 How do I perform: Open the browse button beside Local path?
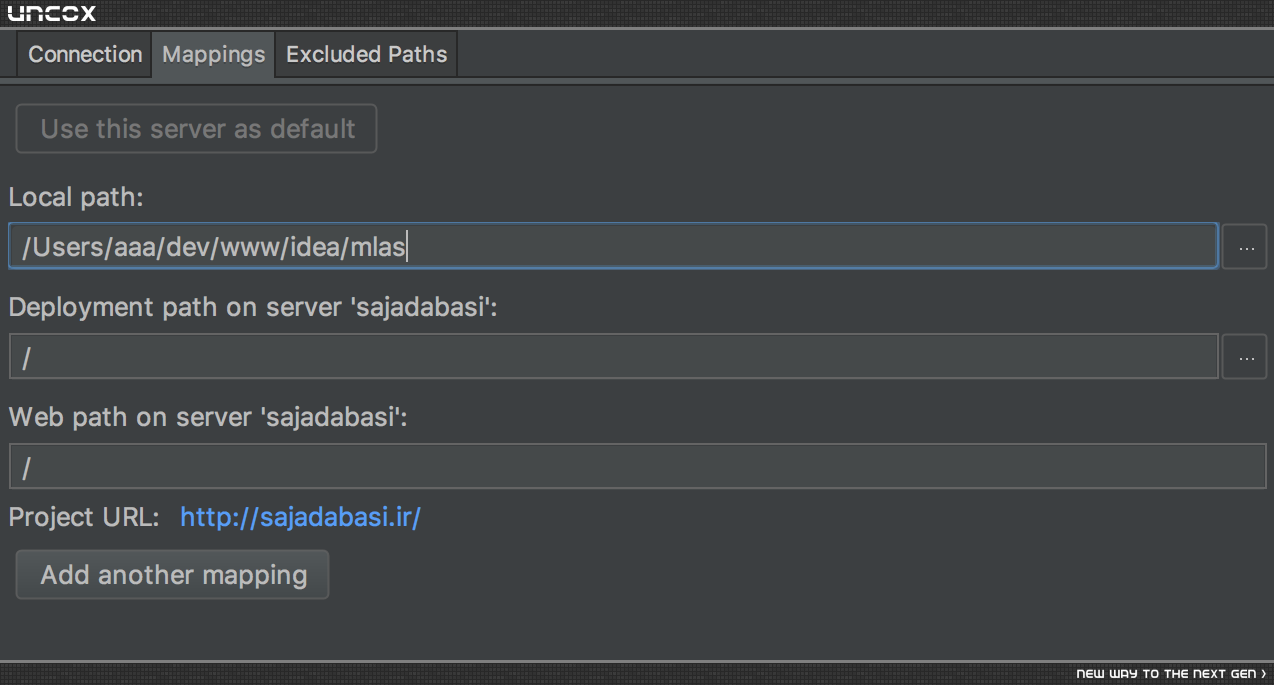coord(1245,247)
